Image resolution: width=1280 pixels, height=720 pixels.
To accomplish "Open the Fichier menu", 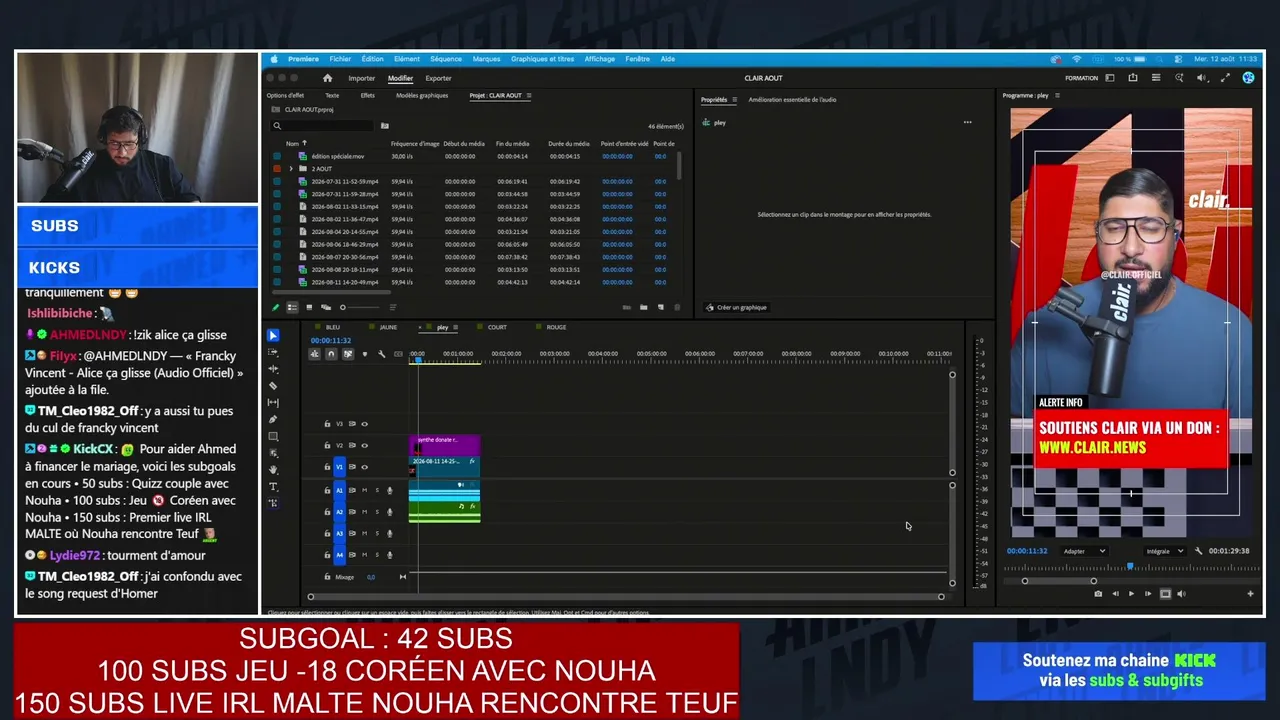I will [340, 59].
